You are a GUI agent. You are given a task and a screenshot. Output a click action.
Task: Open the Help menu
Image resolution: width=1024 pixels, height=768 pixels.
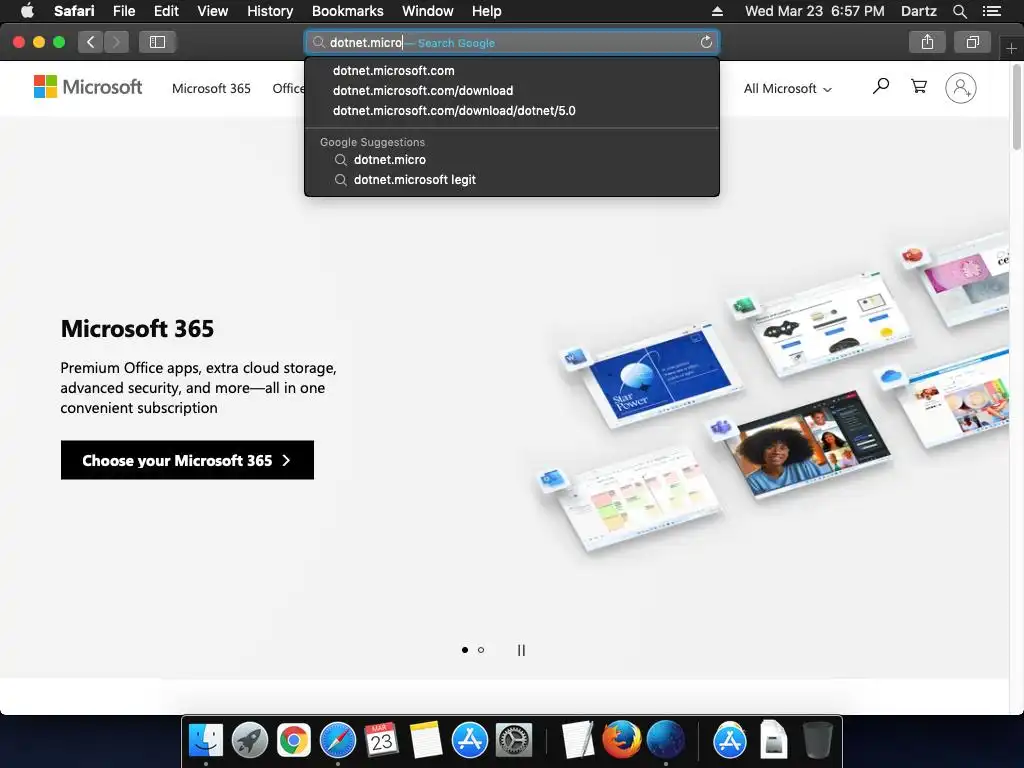coord(487,11)
